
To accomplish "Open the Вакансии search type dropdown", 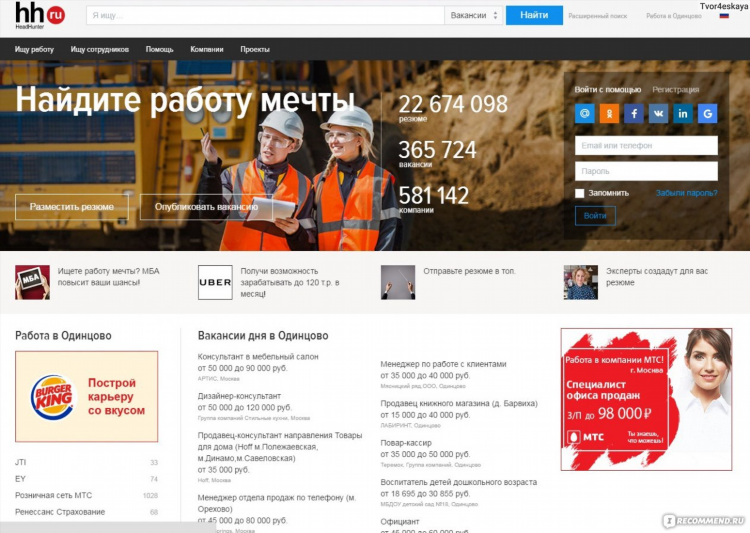I will click(474, 15).
